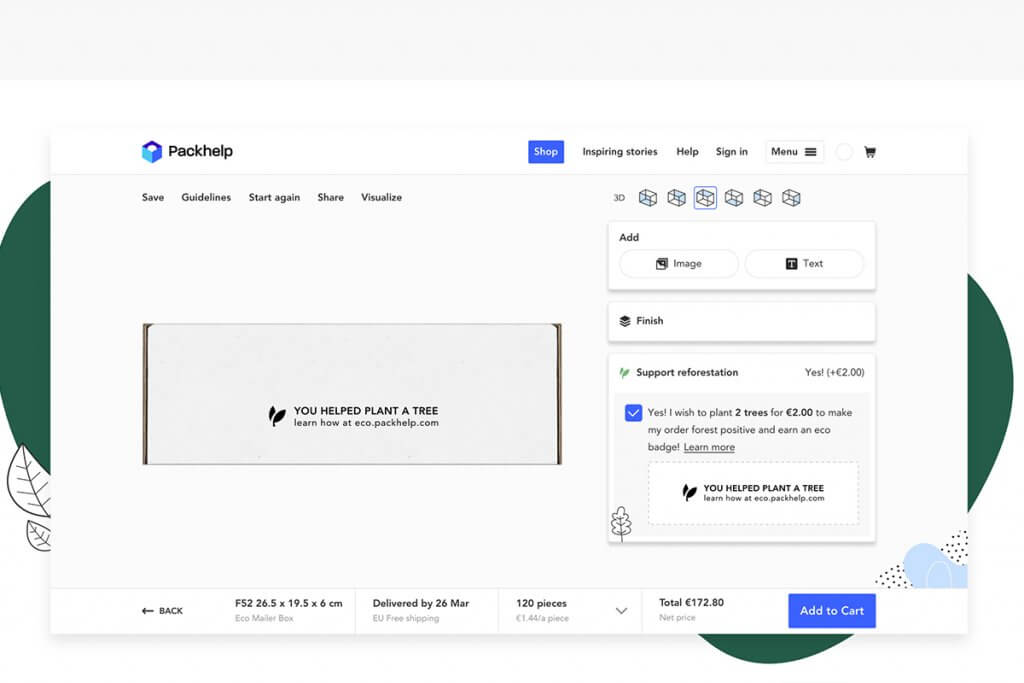Uncheck the plant 2 trees checkbox
The height and width of the screenshot is (683, 1024).
click(633, 413)
